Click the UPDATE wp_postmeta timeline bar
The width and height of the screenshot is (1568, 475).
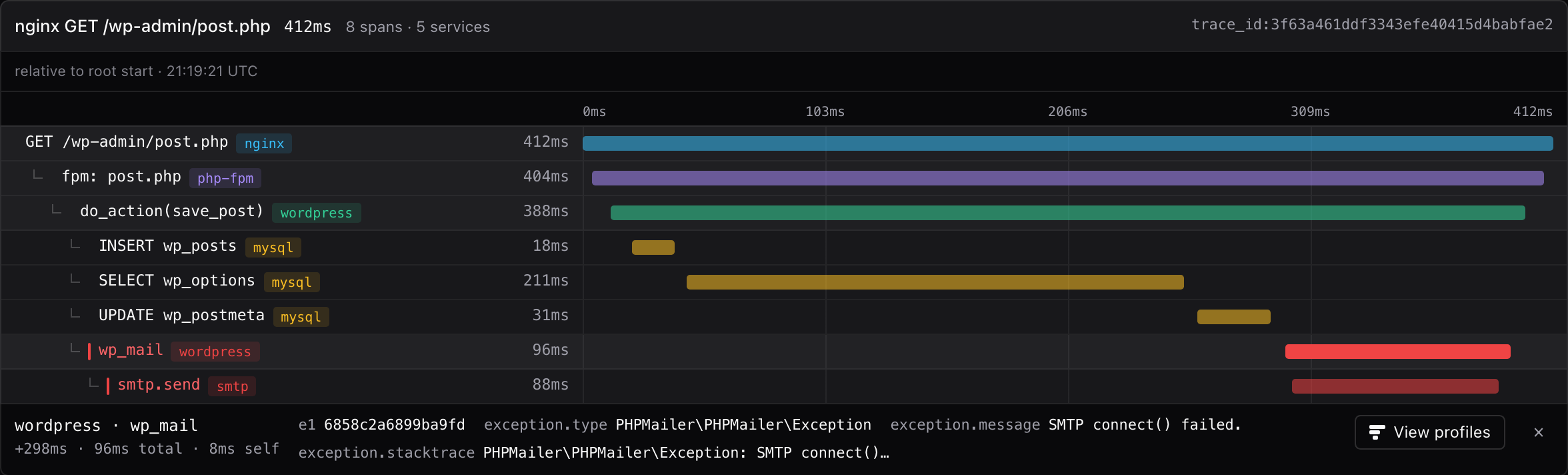coord(1234,317)
